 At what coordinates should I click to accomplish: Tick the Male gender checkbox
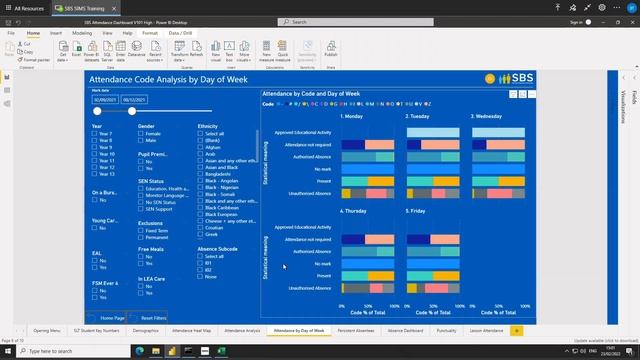[x=140, y=140]
